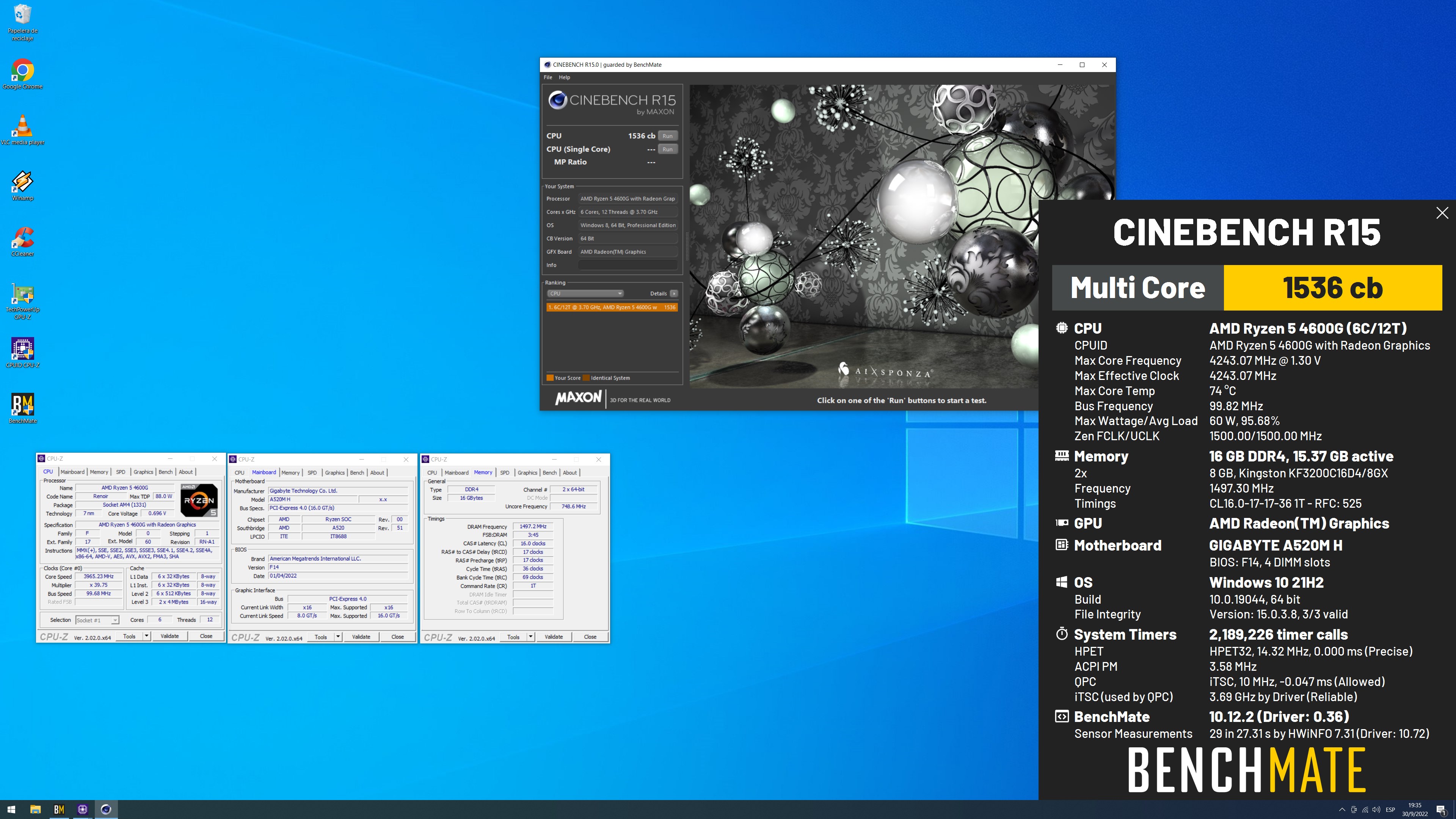
Task: Open the BenchMate desktop icon
Action: coord(23,408)
